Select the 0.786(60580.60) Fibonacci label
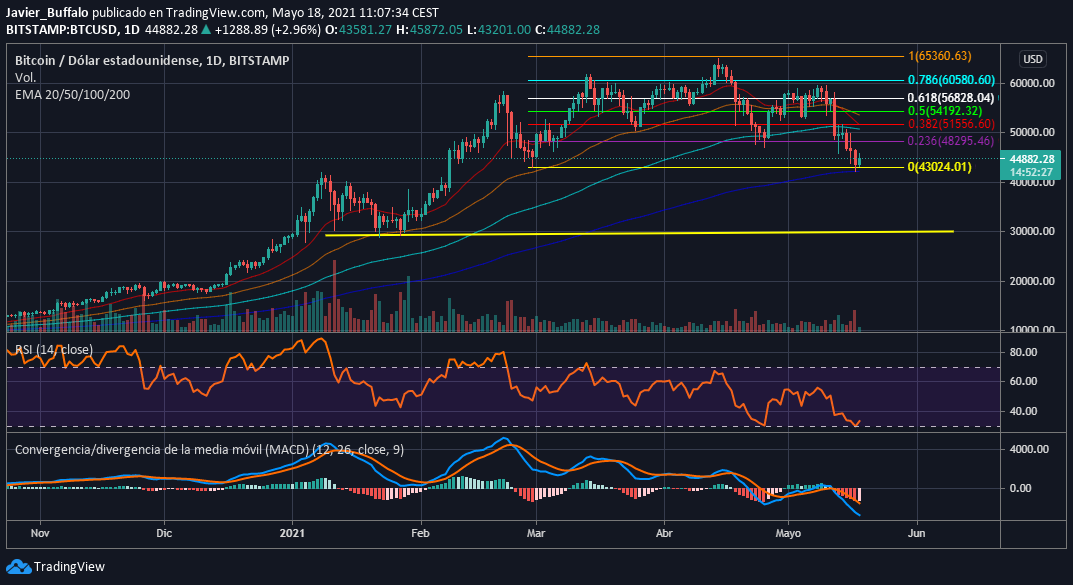This screenshot has width=1073, height=585. pyautogui.click(x=951, y=80)
